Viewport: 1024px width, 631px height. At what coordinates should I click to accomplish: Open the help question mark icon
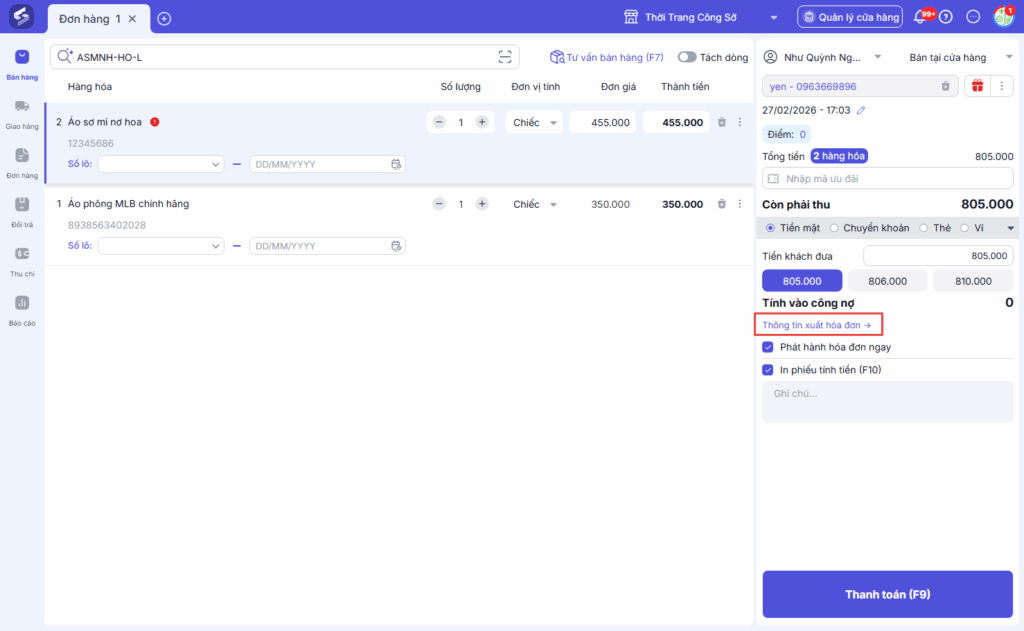coord(946,17)
